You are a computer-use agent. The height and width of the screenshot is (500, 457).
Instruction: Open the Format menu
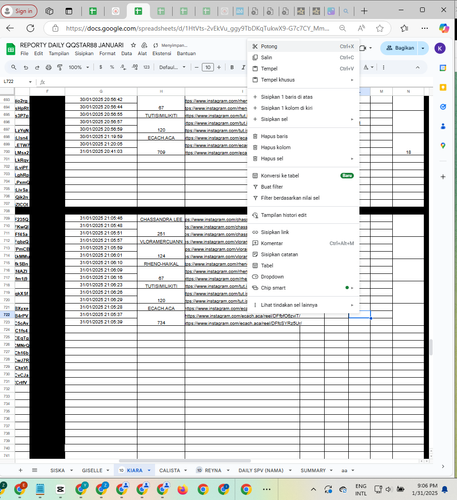[x=107, y=53]
